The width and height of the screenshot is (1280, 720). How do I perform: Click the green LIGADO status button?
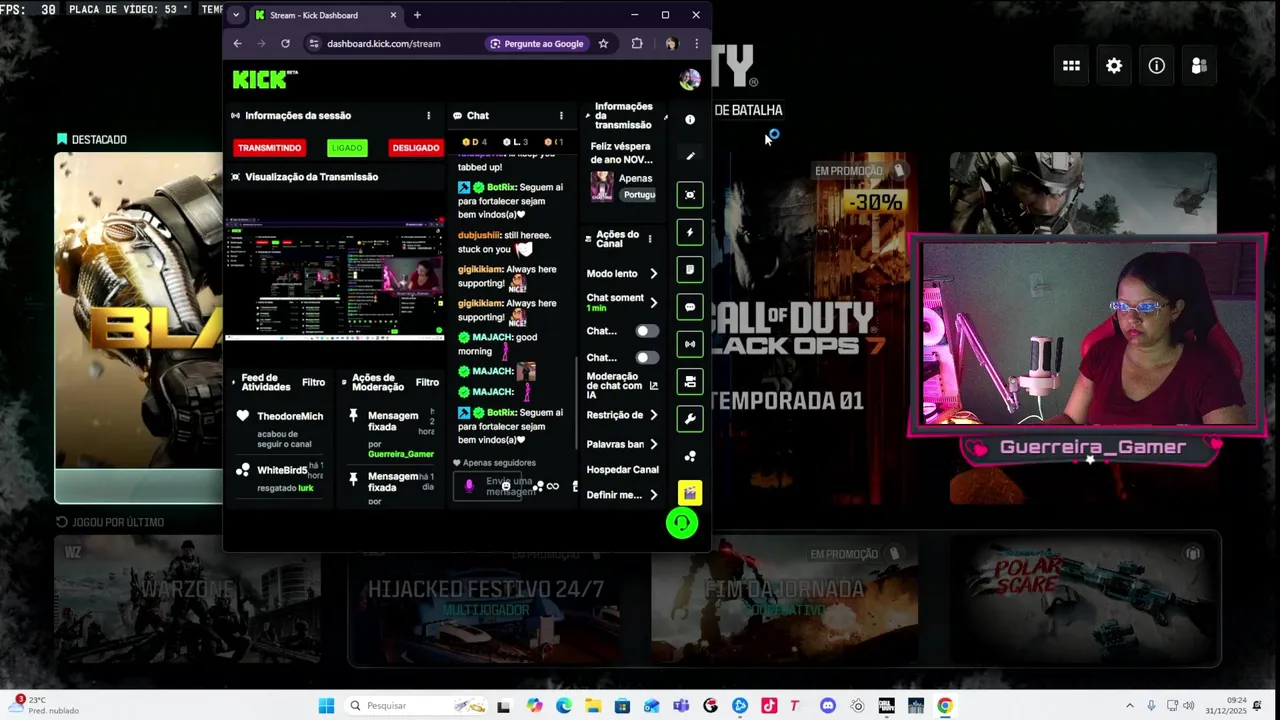347,148
